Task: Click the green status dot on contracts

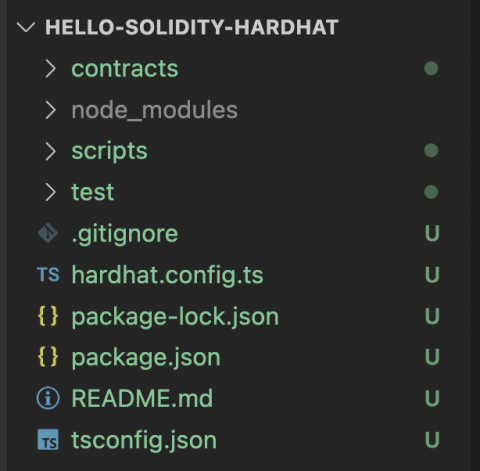Action: [431, 69]
